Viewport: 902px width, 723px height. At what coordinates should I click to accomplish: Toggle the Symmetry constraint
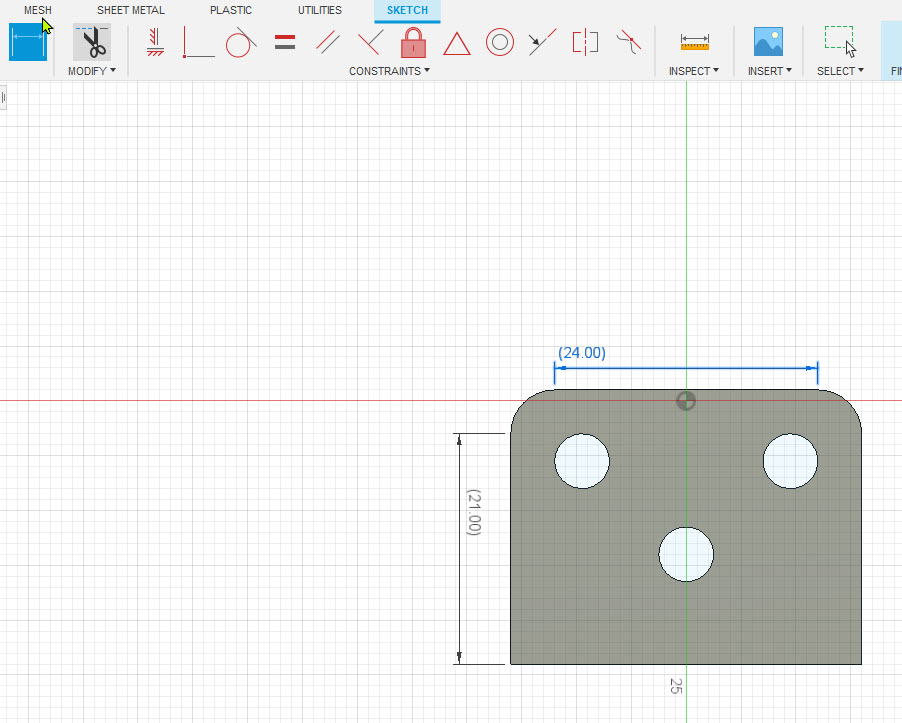click(584, 42)
